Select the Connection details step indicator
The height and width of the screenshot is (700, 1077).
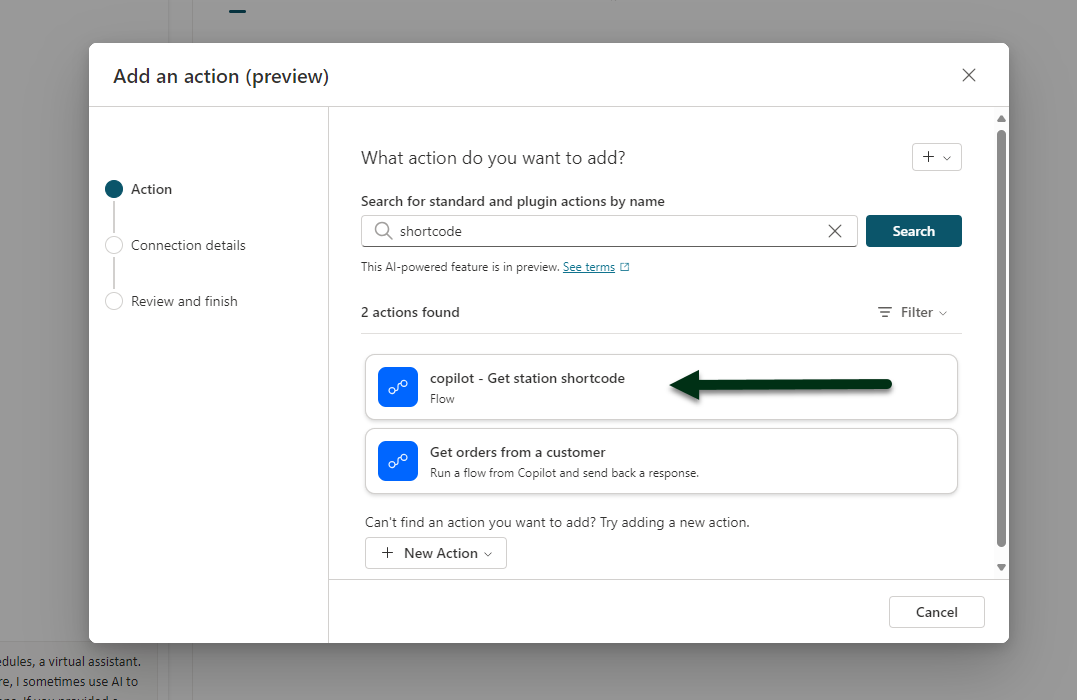point(114,245)
